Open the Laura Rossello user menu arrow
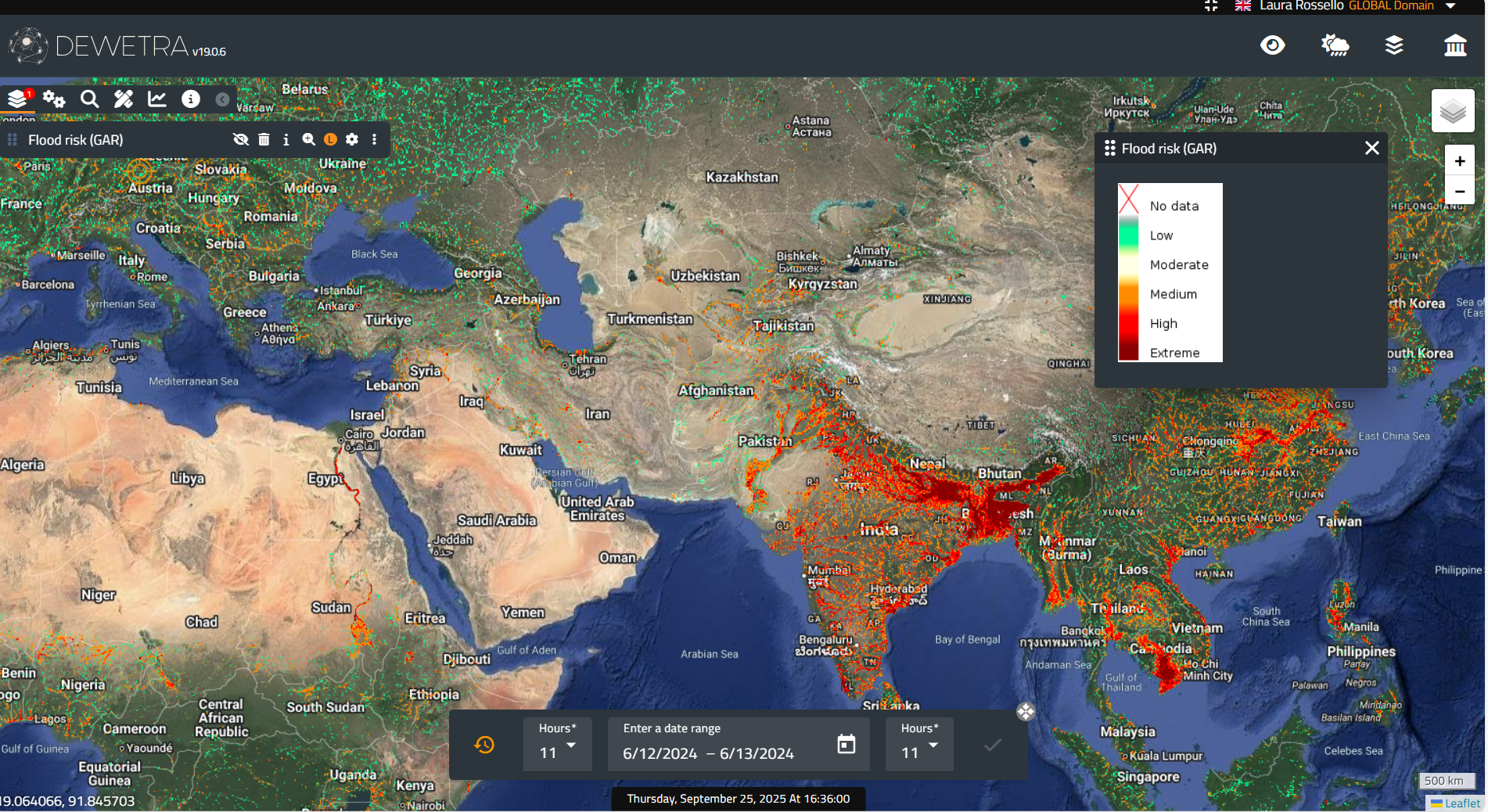The height and width of the screenshot is (812, 1488). [x=1450, y=6]
